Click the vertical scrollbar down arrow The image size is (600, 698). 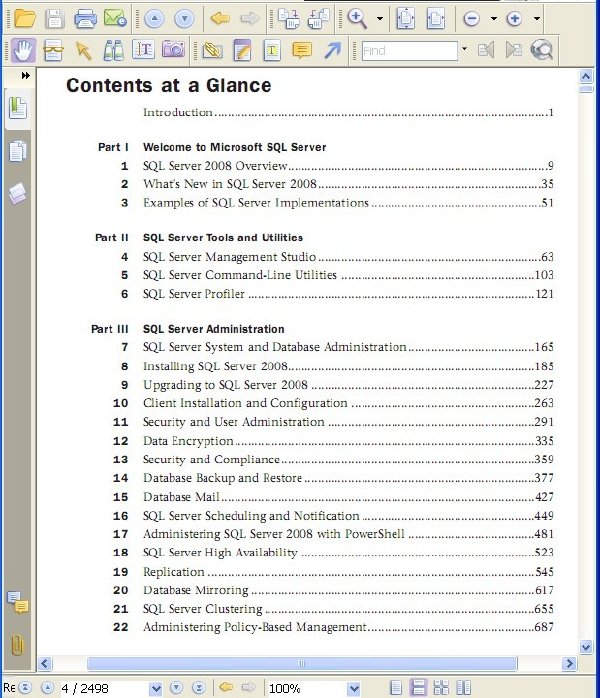586,647
